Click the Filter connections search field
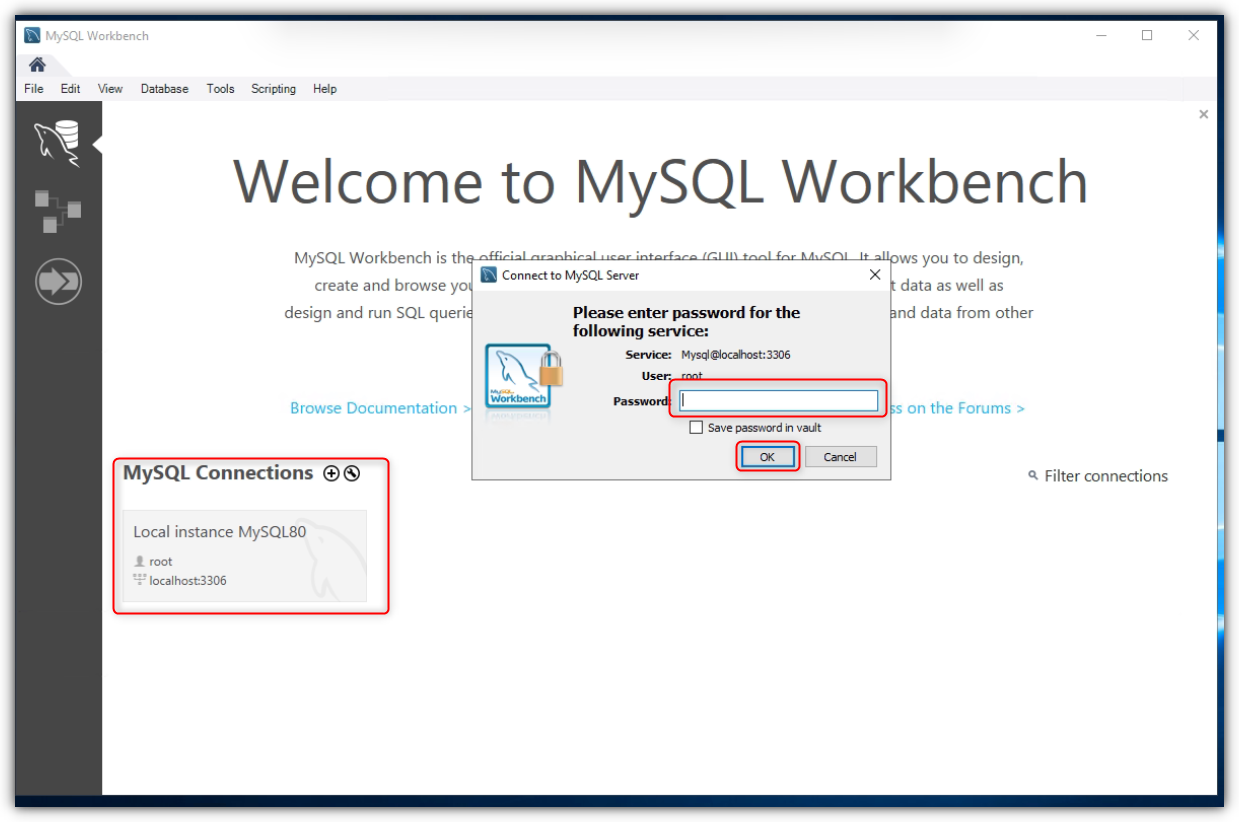 tap(1106, 476)
